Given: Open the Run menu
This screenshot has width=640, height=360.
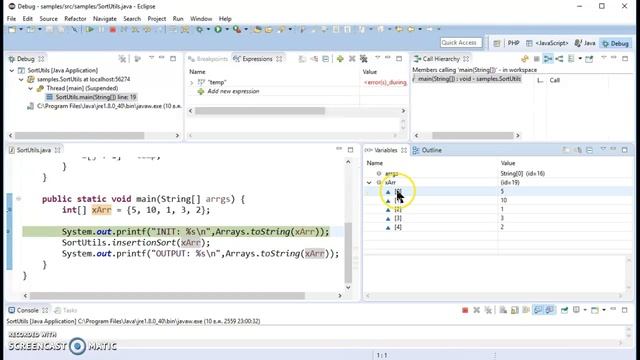Looking at the screenshot, I should coord(178,19).
